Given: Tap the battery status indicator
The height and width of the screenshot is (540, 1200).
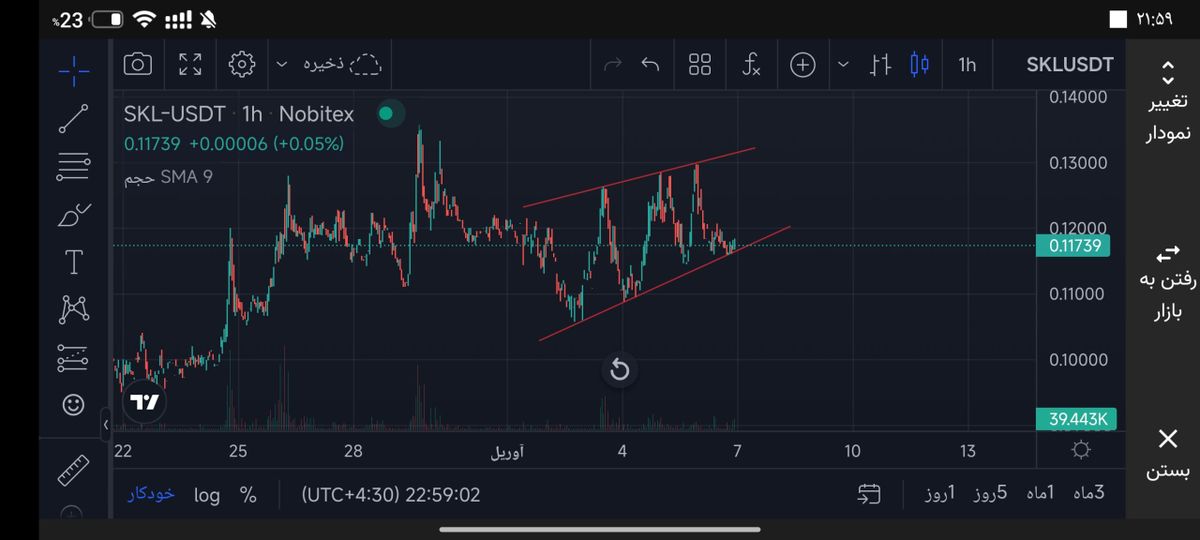Looking at the screenshot, I should click(107, 19).
